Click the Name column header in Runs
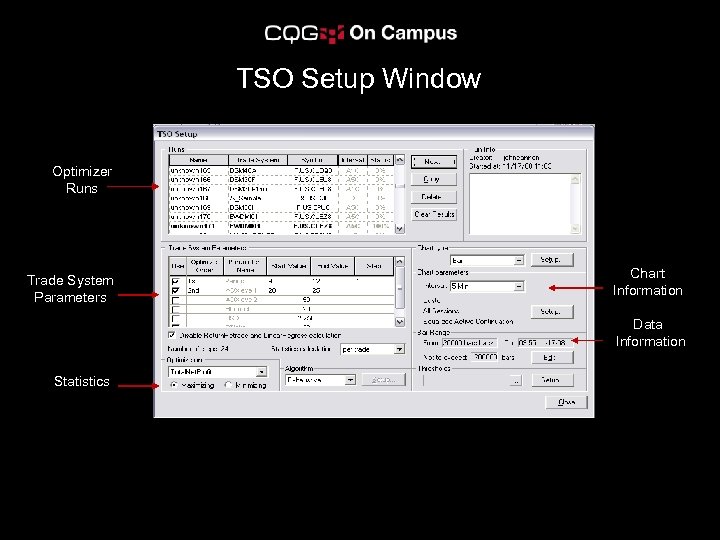 click(198, 160)
